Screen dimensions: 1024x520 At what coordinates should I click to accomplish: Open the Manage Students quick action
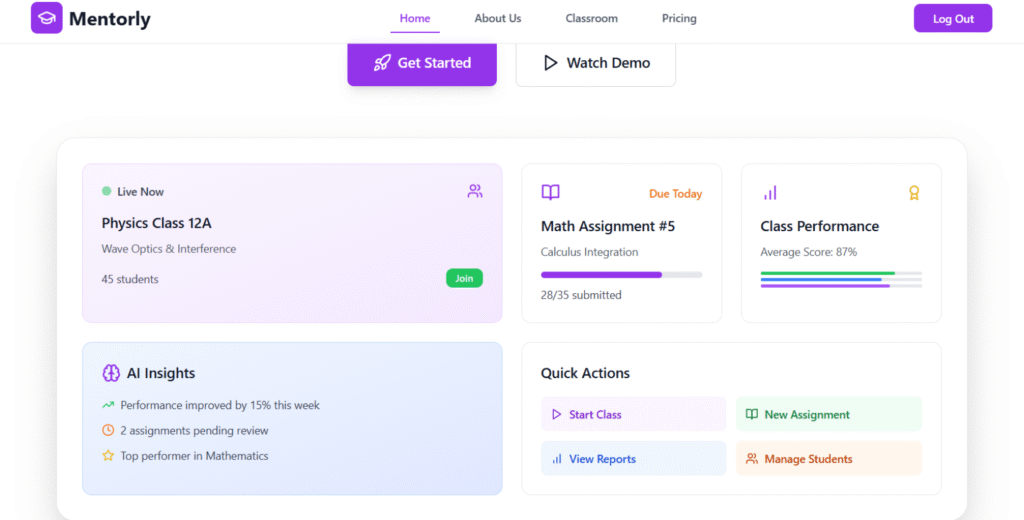click(x=828, y=459)
